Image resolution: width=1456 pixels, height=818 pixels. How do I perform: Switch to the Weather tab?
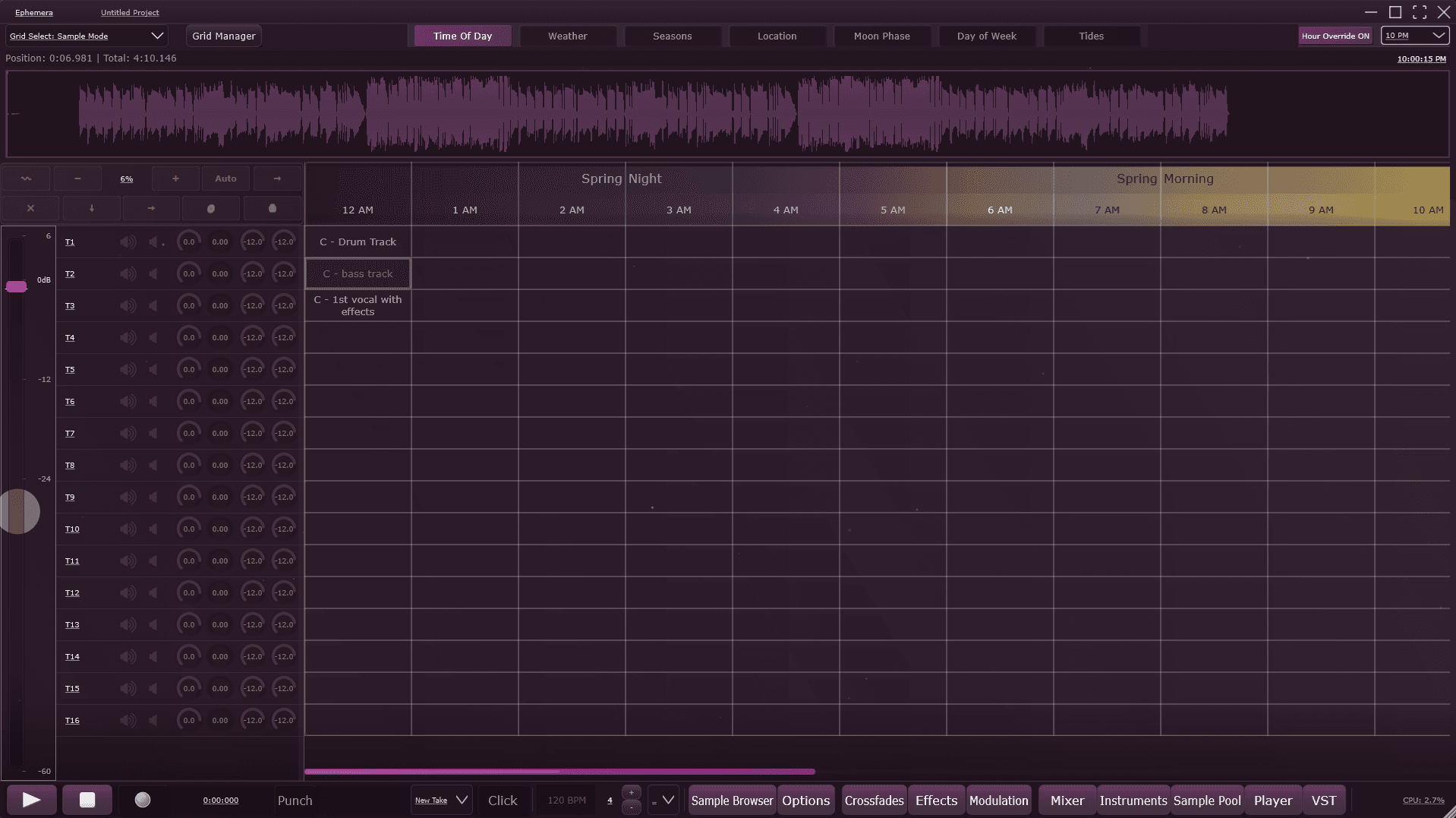click(x=567, y=36)
